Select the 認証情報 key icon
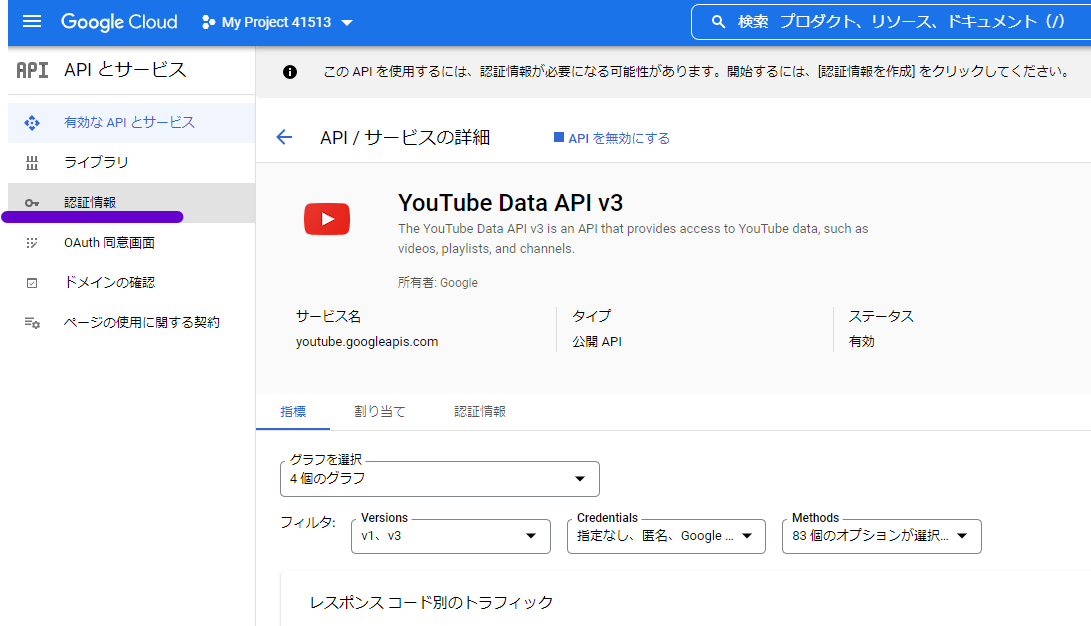 pos(29,202)
